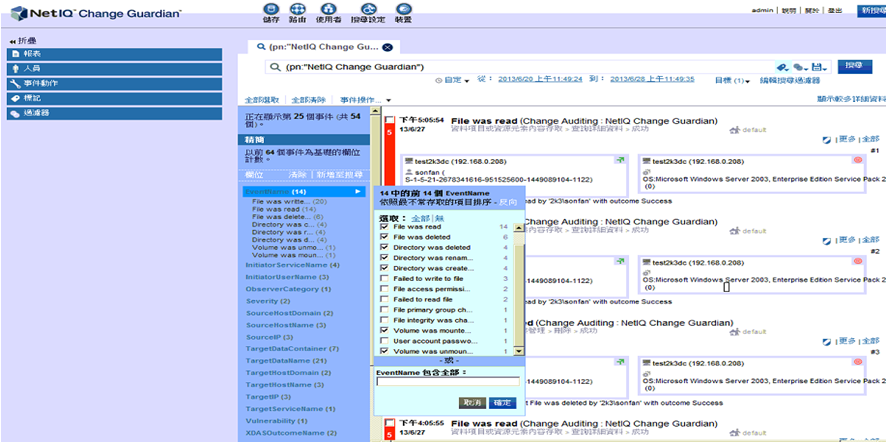Check the 'User account passwo...' checkbox
The height and width of the screenshot is (445, 896).
pos(384,341)
